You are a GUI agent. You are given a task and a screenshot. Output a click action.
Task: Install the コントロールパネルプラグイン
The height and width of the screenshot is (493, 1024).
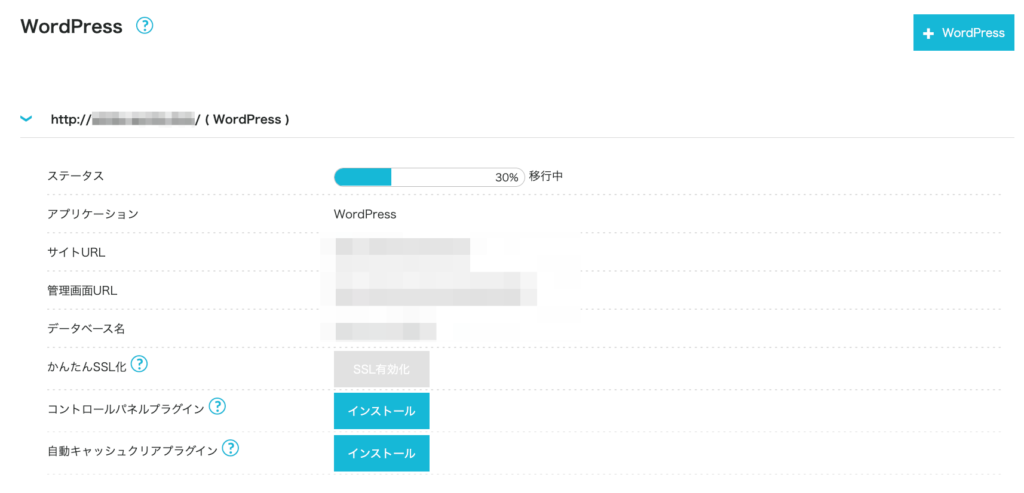[381, 411]
